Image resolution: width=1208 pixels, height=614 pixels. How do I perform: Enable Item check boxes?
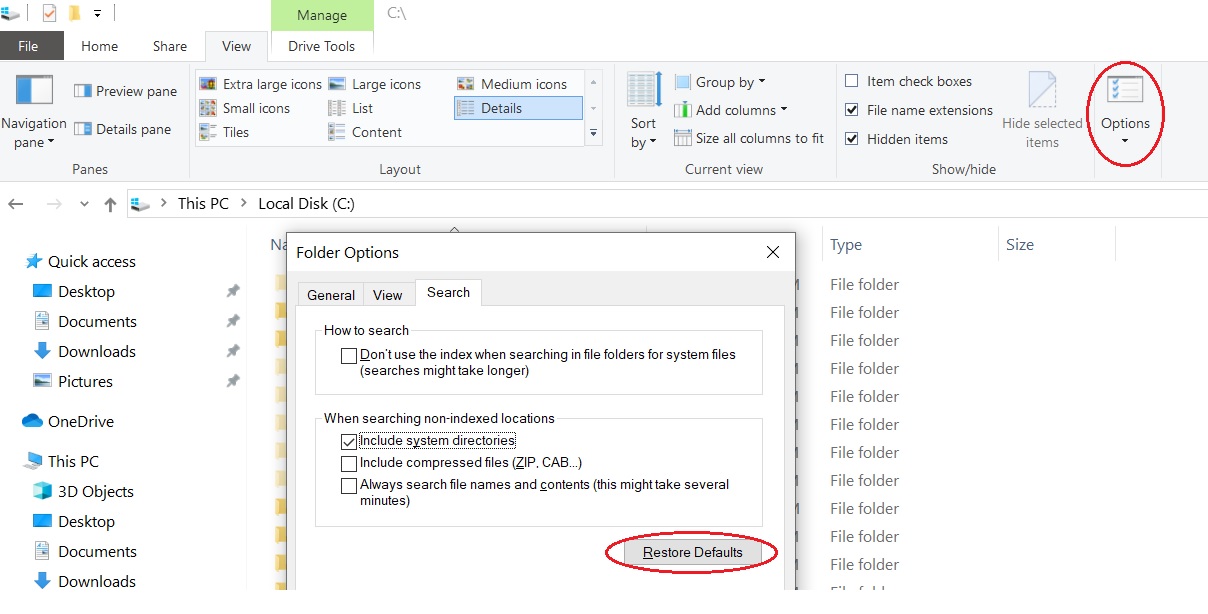click(853, 81)
